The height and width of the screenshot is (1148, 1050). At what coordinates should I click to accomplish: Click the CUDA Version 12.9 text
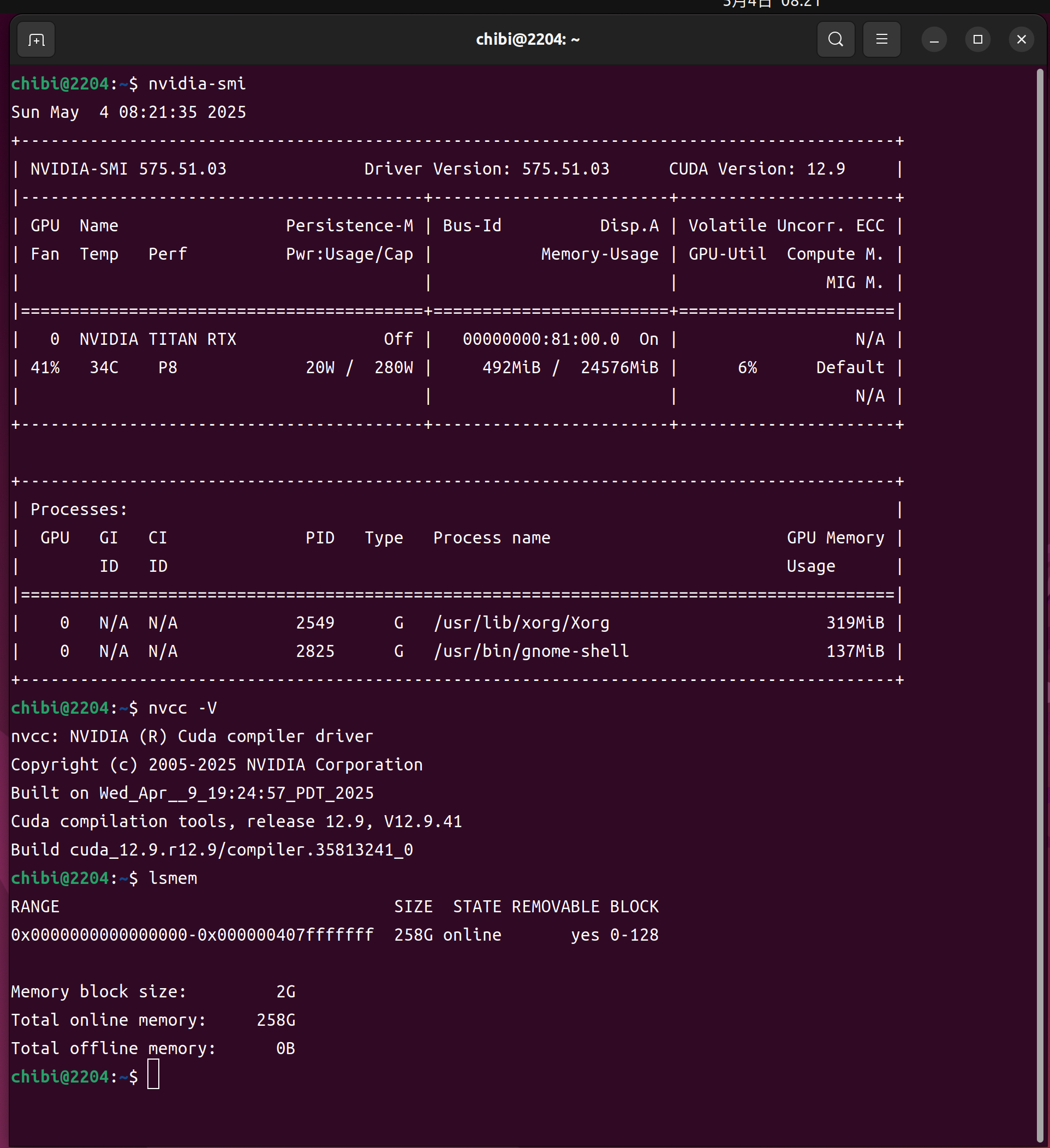[x=756, y=169]
